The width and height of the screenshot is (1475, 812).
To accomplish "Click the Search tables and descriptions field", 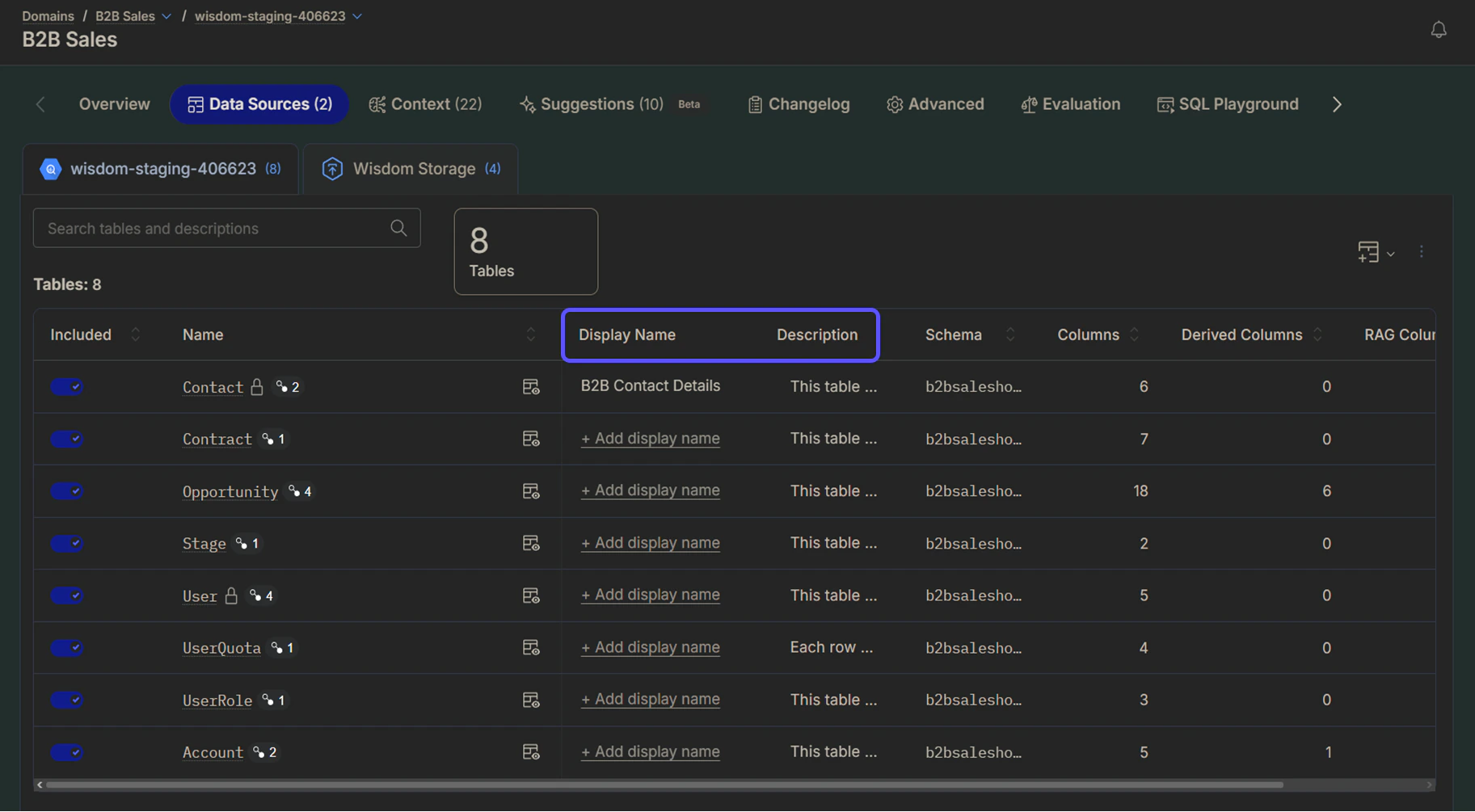I will click(x=226, y=228).
